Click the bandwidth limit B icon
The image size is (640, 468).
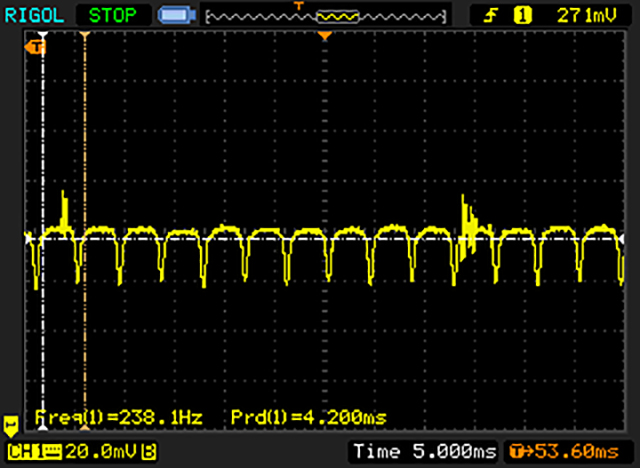coord(149,451)
